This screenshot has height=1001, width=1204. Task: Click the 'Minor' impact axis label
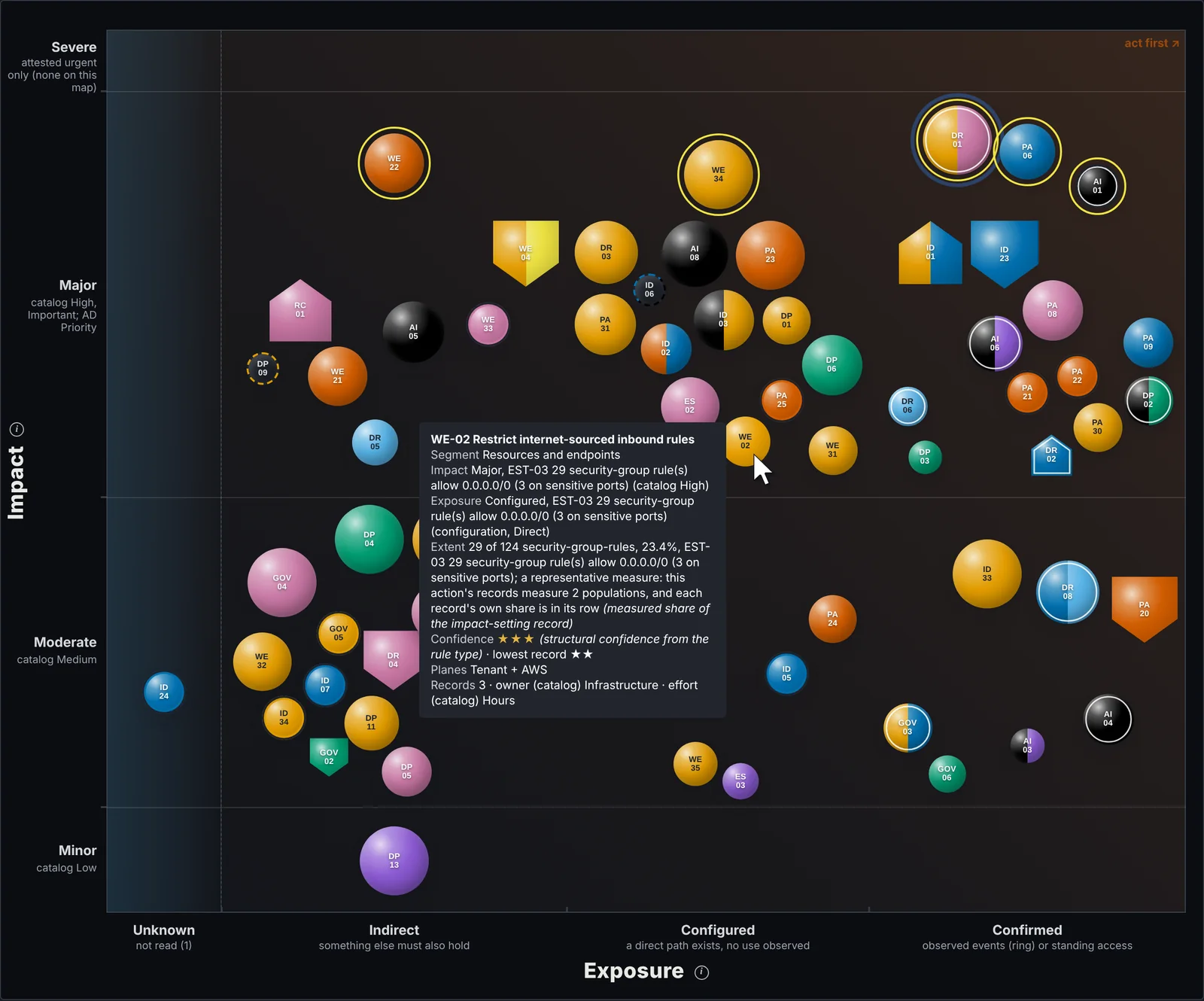pyautogui.click(x=78, y=850)
